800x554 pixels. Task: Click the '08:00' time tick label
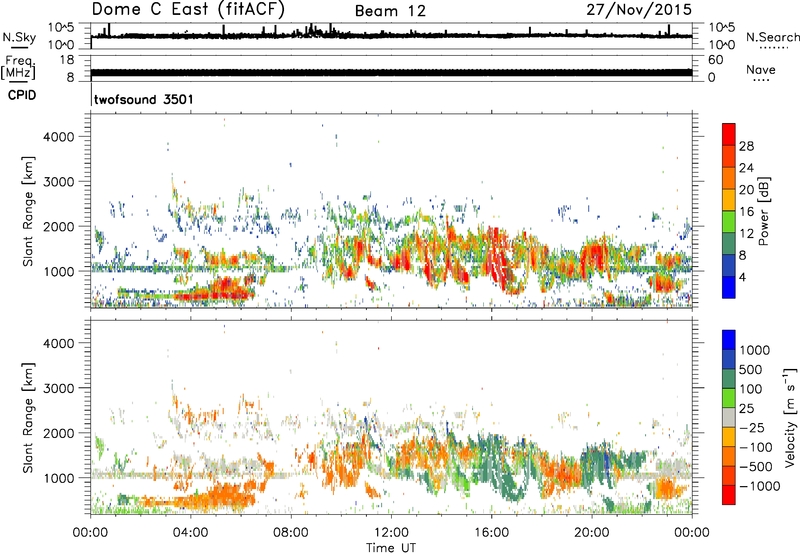point(291,533)
